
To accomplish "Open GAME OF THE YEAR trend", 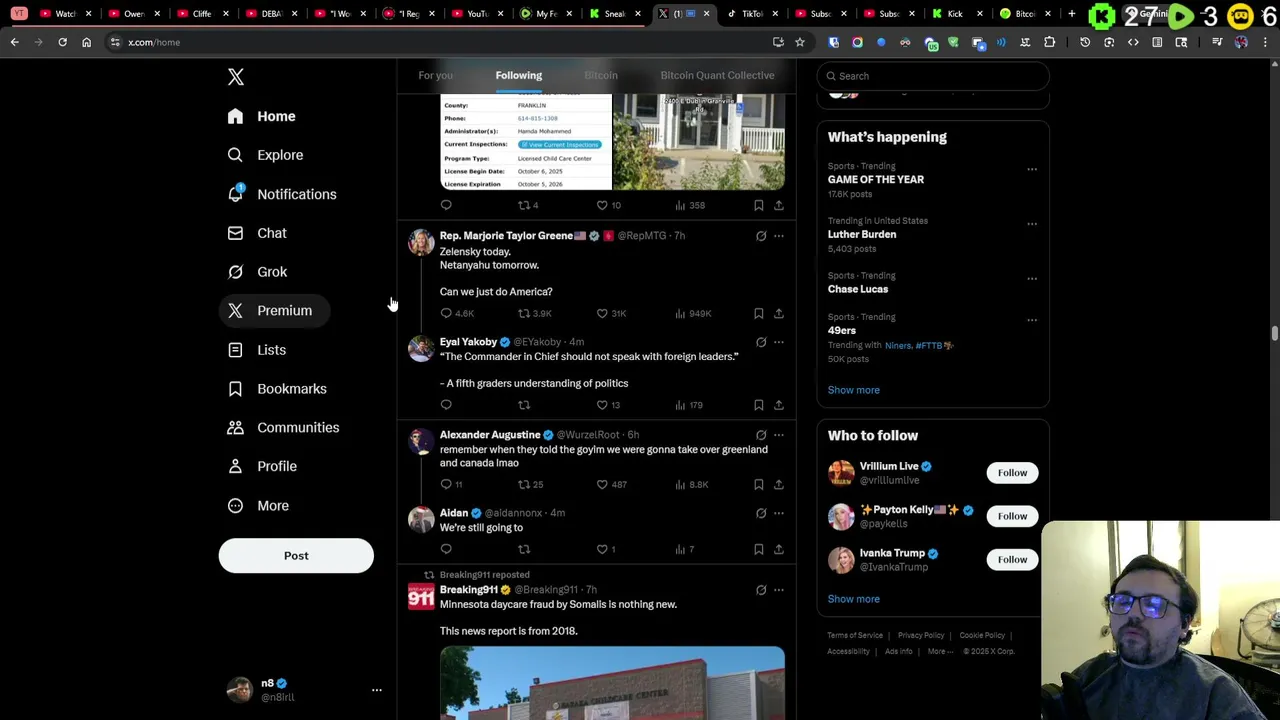I will [875, 180].
